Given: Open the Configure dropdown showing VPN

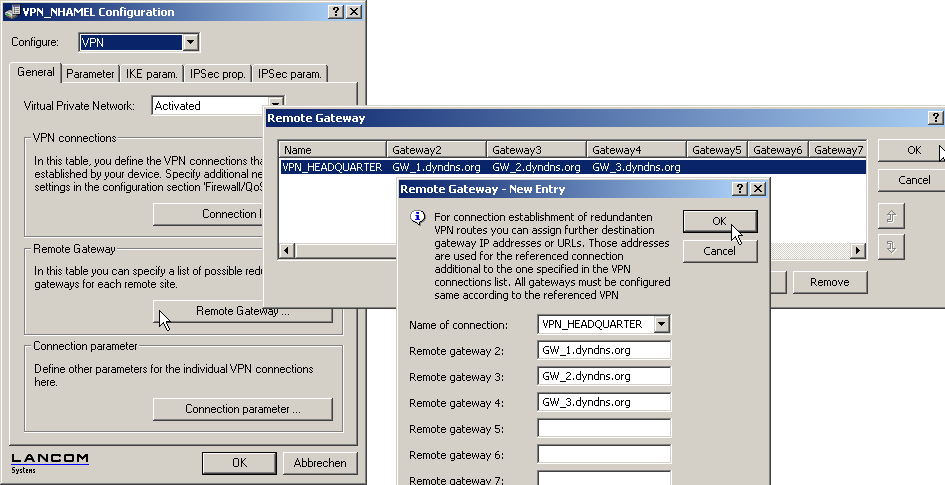Looking at the screenshot, I should click(x=190, y=42).
